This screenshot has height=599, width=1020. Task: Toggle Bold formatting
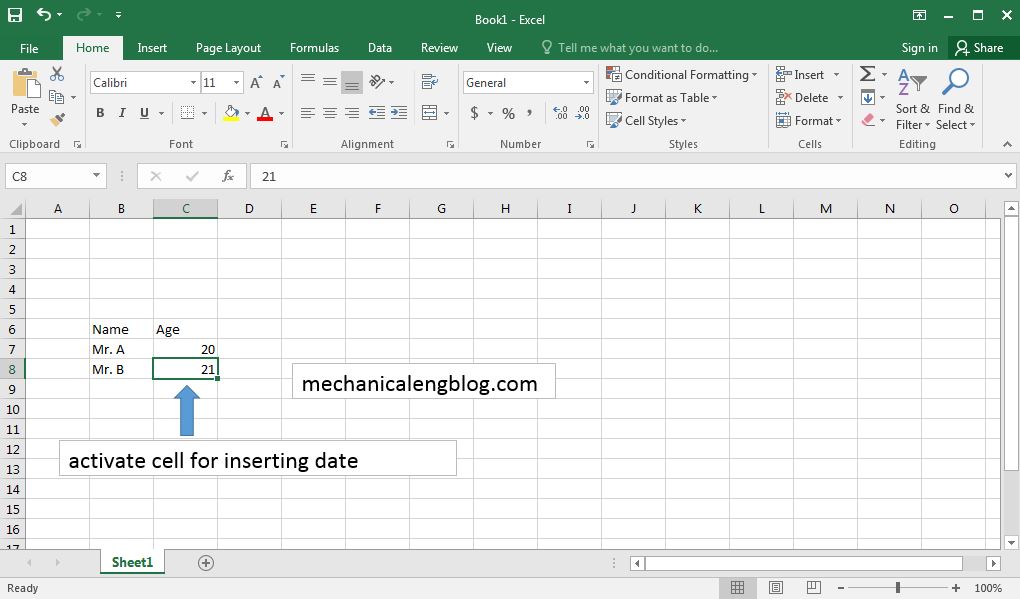[x=100, y=113]
